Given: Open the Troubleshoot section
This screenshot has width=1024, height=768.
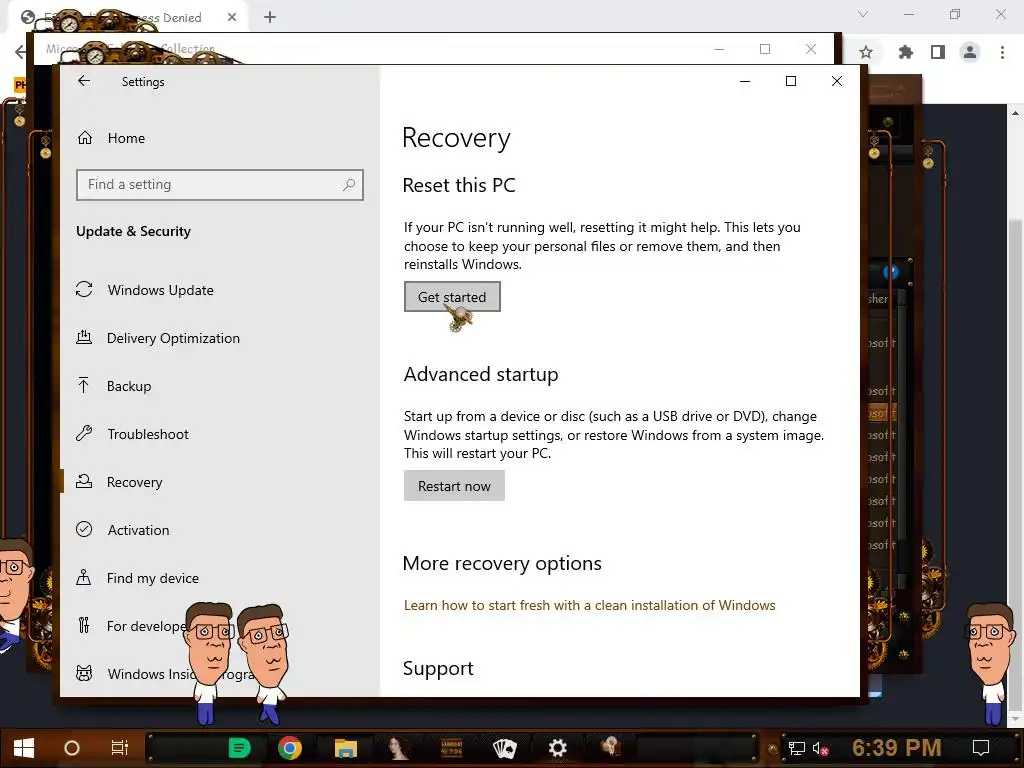Looking at the screenshot, I should point(148,434).
